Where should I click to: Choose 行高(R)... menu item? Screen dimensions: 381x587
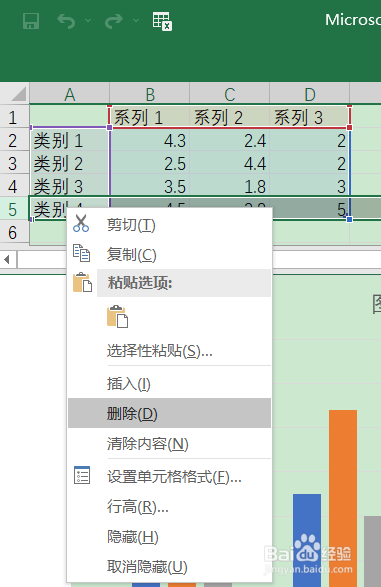[x=169, y=507]
